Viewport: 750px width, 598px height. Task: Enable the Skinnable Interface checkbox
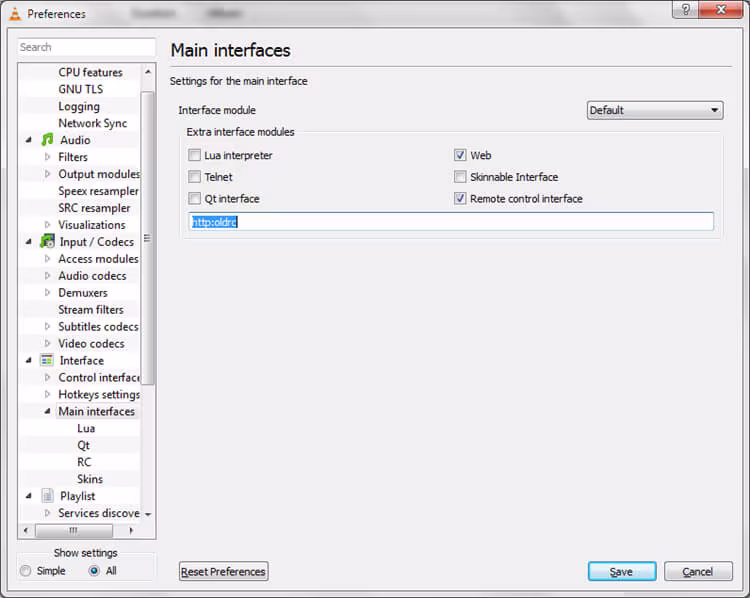[x=460, y=177]
